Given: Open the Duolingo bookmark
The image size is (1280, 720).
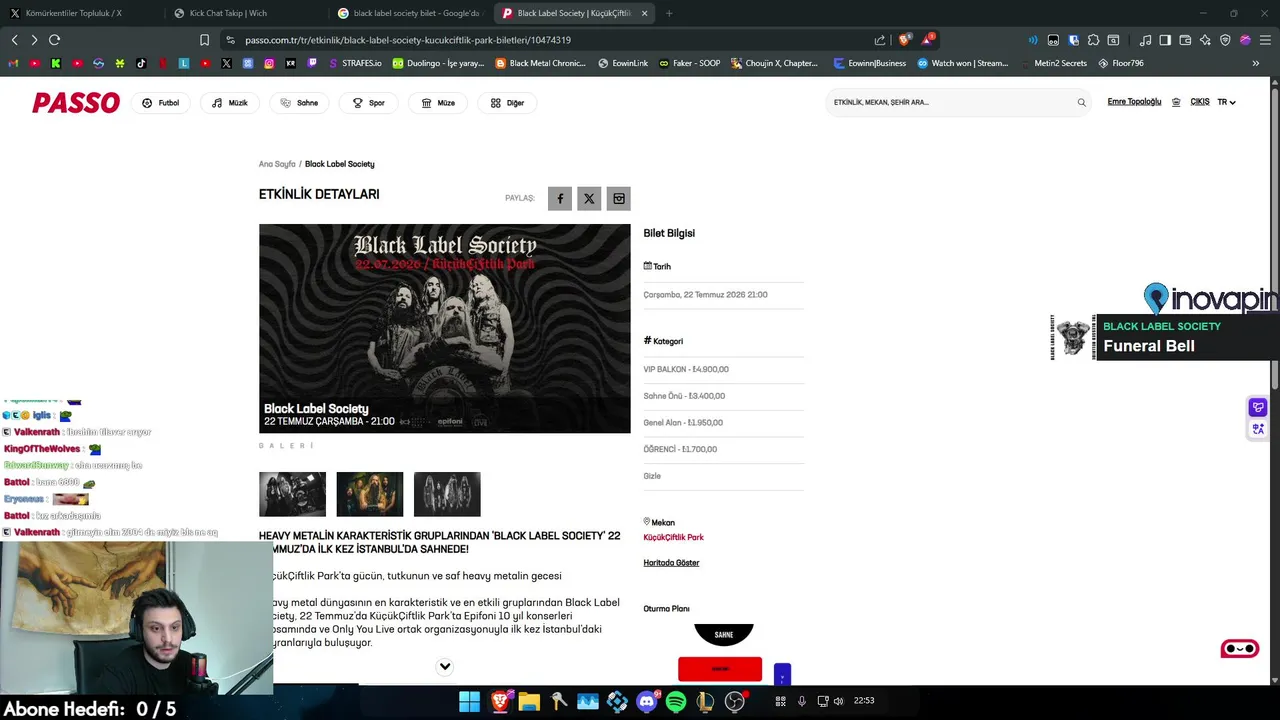Looking at the screenshot, I should coord(438,63).
